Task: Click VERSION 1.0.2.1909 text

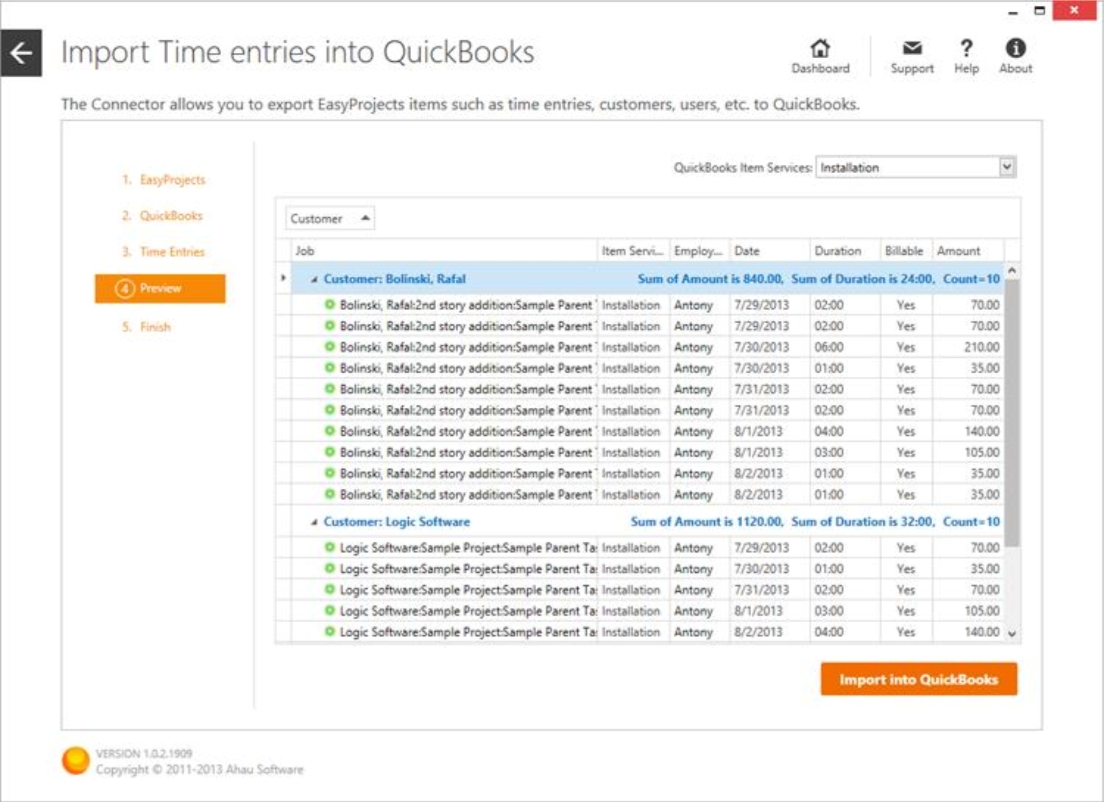Action: point(144,753)
